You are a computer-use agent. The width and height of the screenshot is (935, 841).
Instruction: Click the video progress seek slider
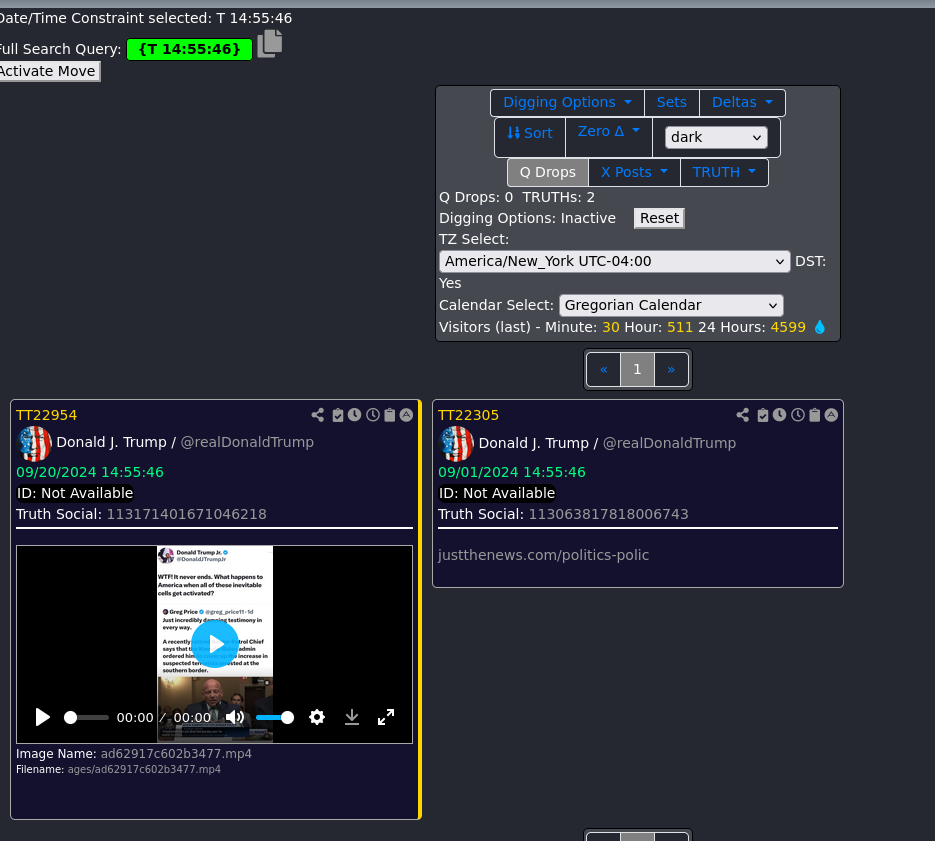pos(86,718)
